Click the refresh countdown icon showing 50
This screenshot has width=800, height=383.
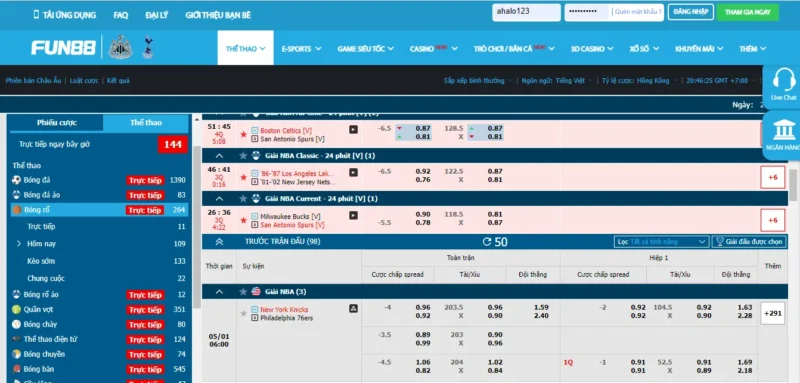point(487,242)
